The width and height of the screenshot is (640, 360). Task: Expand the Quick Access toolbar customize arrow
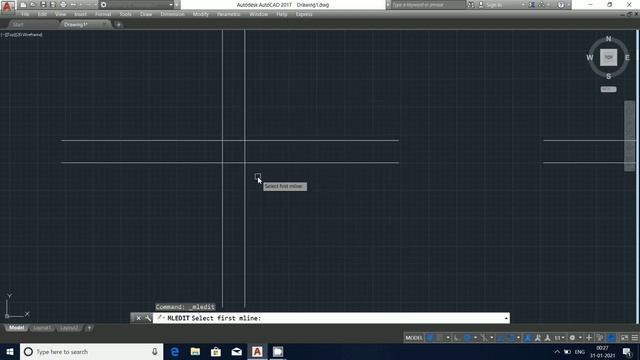coord(177,4)
